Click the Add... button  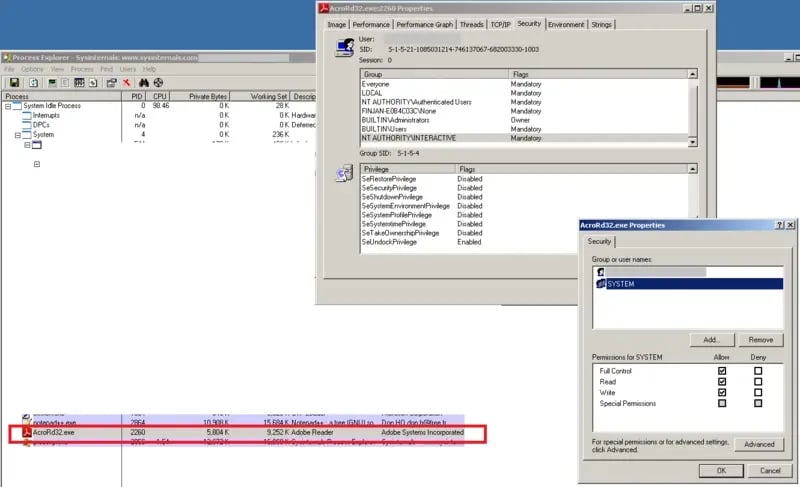point(711,340)
